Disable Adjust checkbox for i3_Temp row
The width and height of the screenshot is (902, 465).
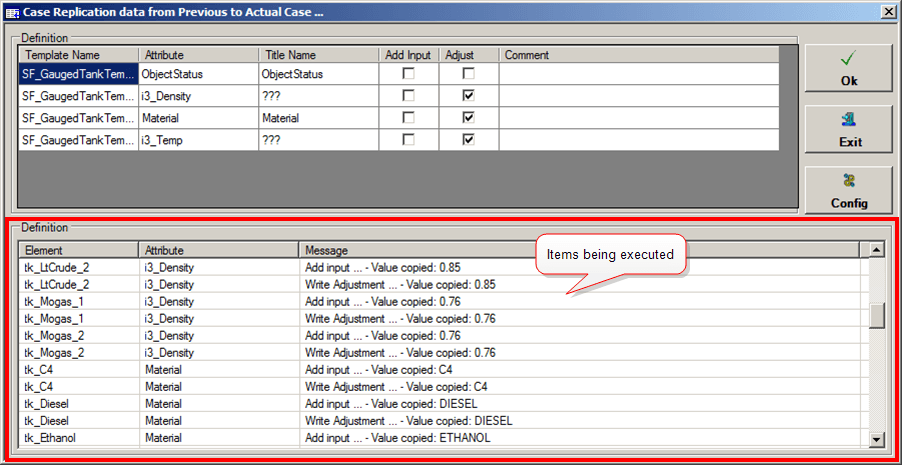click(x=468, y=140)
